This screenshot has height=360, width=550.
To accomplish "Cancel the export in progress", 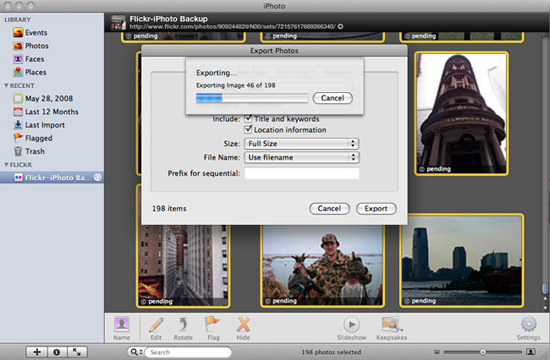I will [x=332, y=98].
